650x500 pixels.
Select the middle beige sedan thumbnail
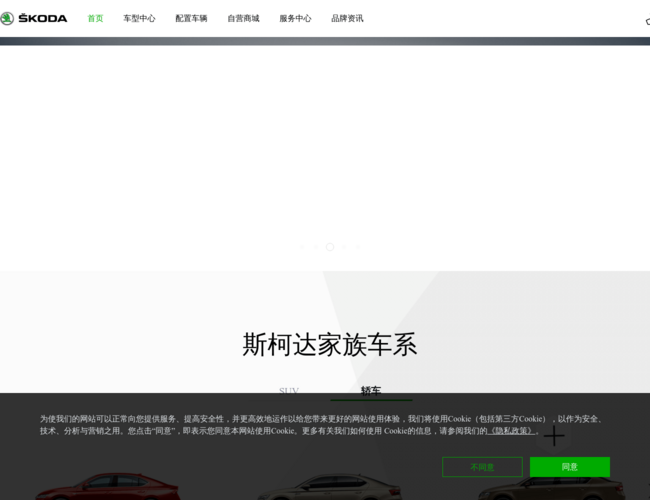pyautogui.click(x=330, y=488)
